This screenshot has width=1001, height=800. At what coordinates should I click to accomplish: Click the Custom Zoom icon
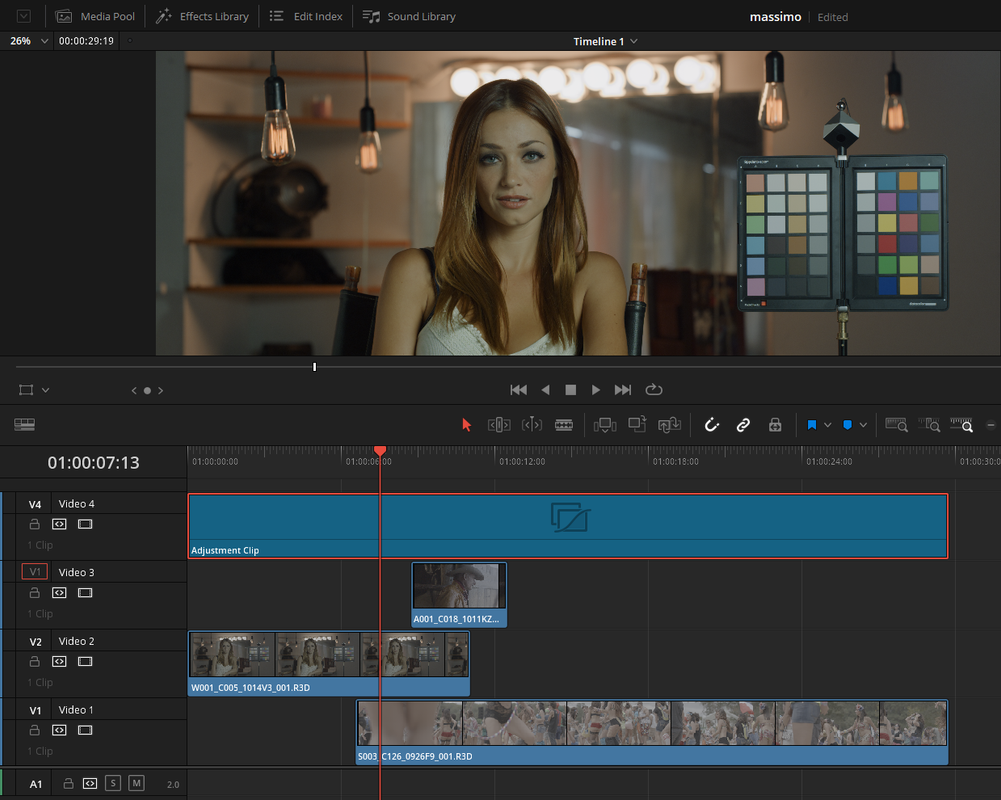[961, 424]
